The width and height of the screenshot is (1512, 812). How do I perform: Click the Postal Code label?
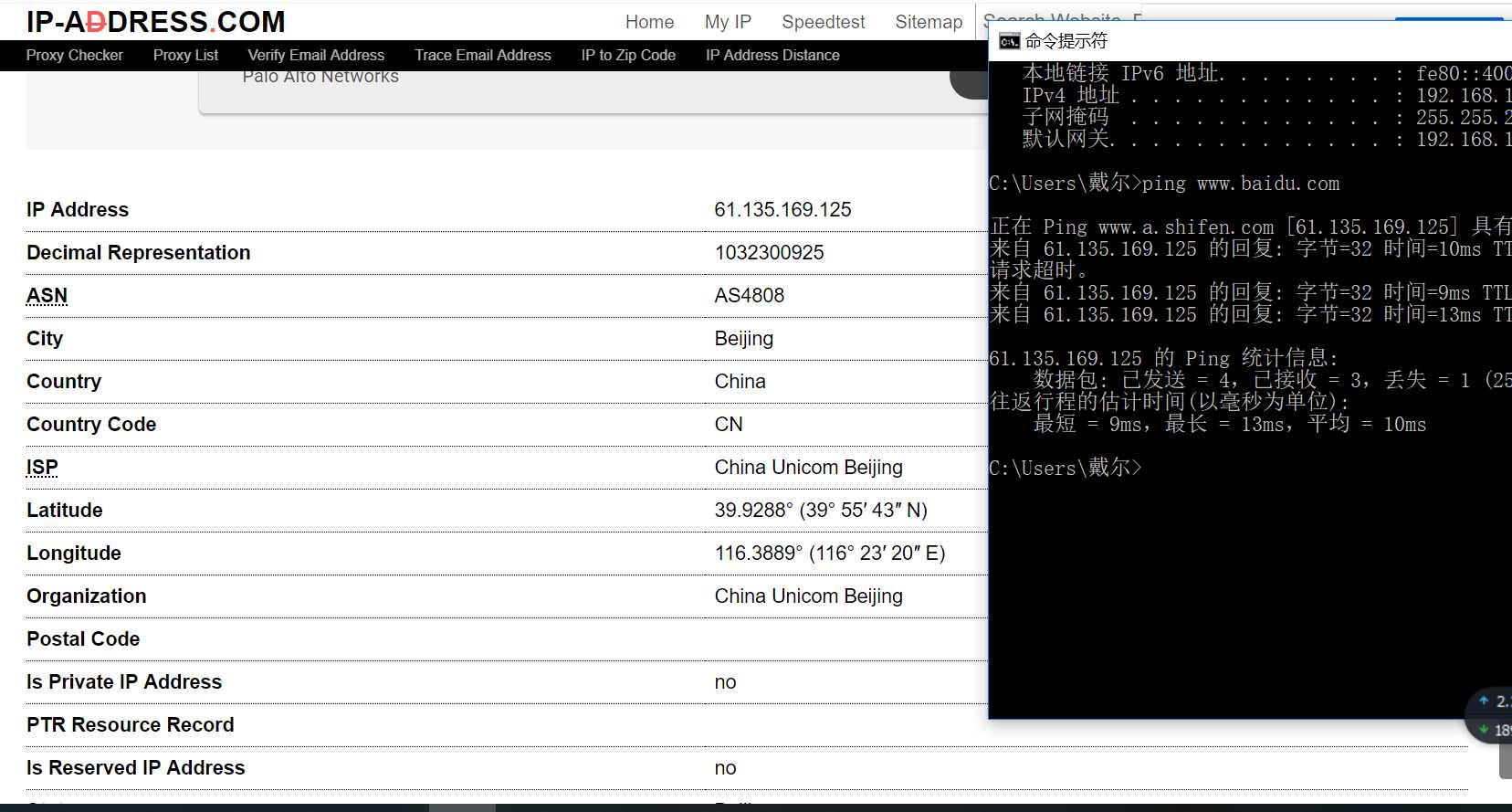(83, 638)
